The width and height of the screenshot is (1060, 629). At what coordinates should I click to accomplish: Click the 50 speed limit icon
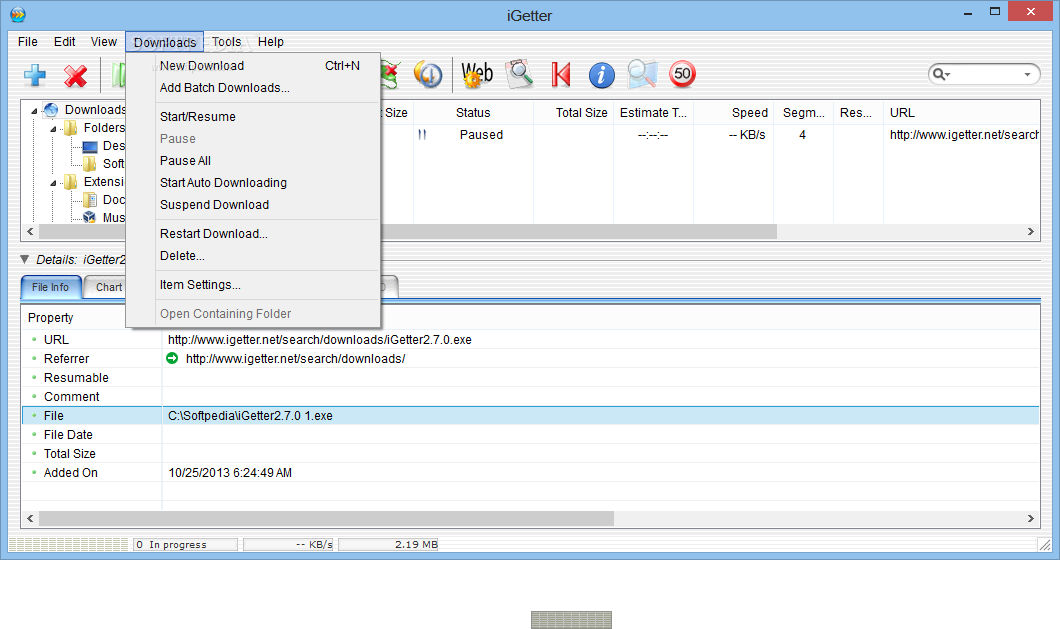pos(682,74)
